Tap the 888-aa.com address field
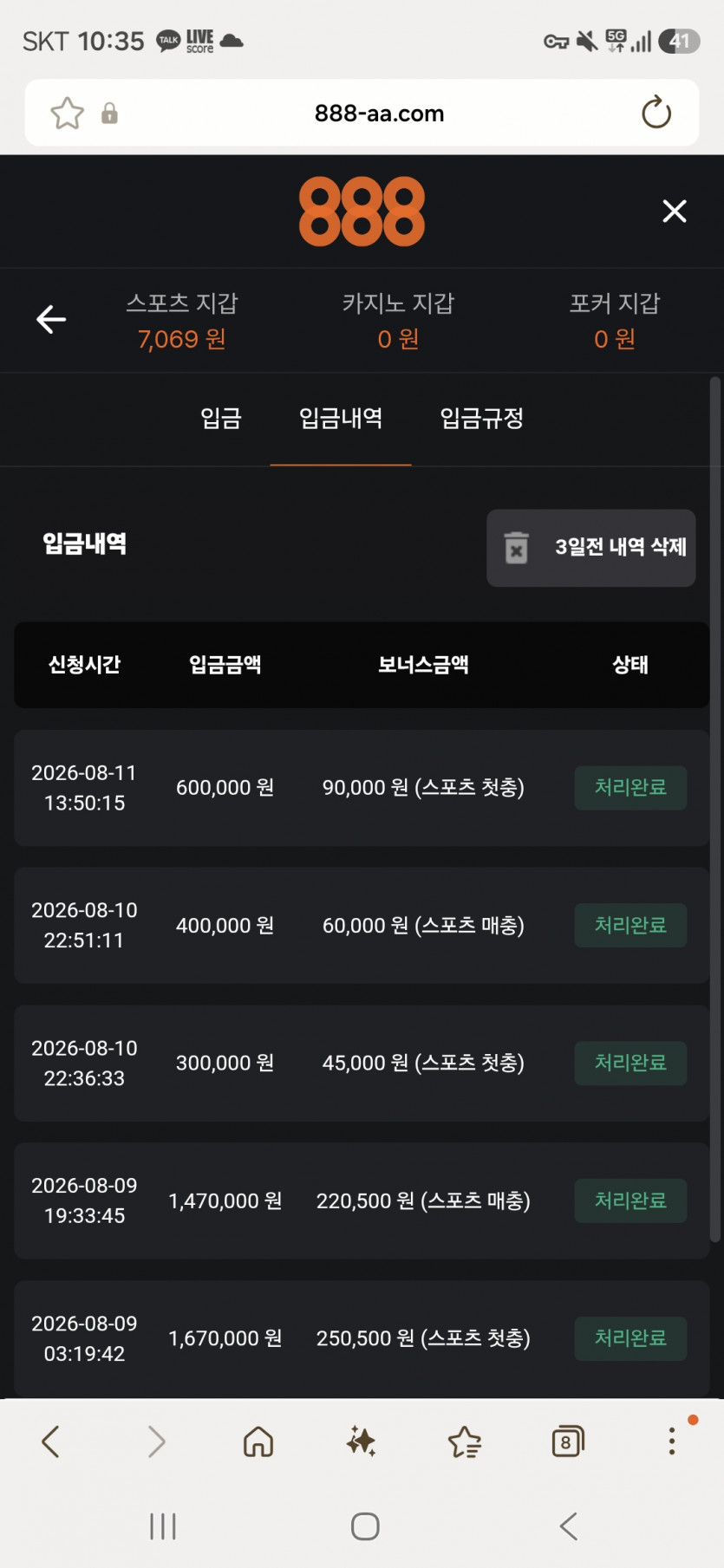The image size is (724, 1568). 379,114
